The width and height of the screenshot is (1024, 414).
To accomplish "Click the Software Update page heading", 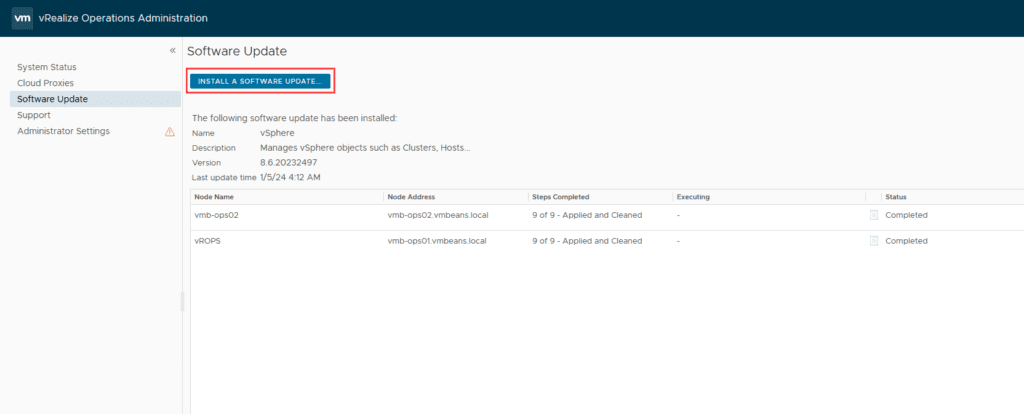I will point(237,51).
